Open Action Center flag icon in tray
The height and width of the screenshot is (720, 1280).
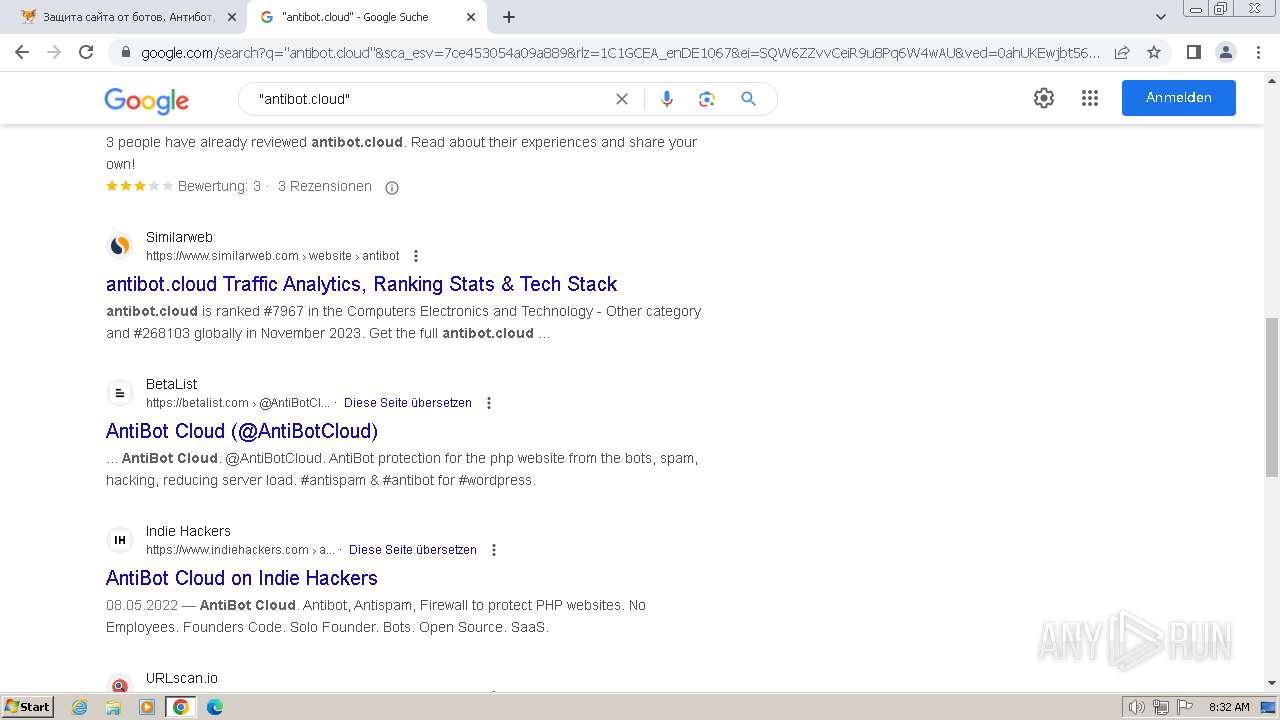1185,707
